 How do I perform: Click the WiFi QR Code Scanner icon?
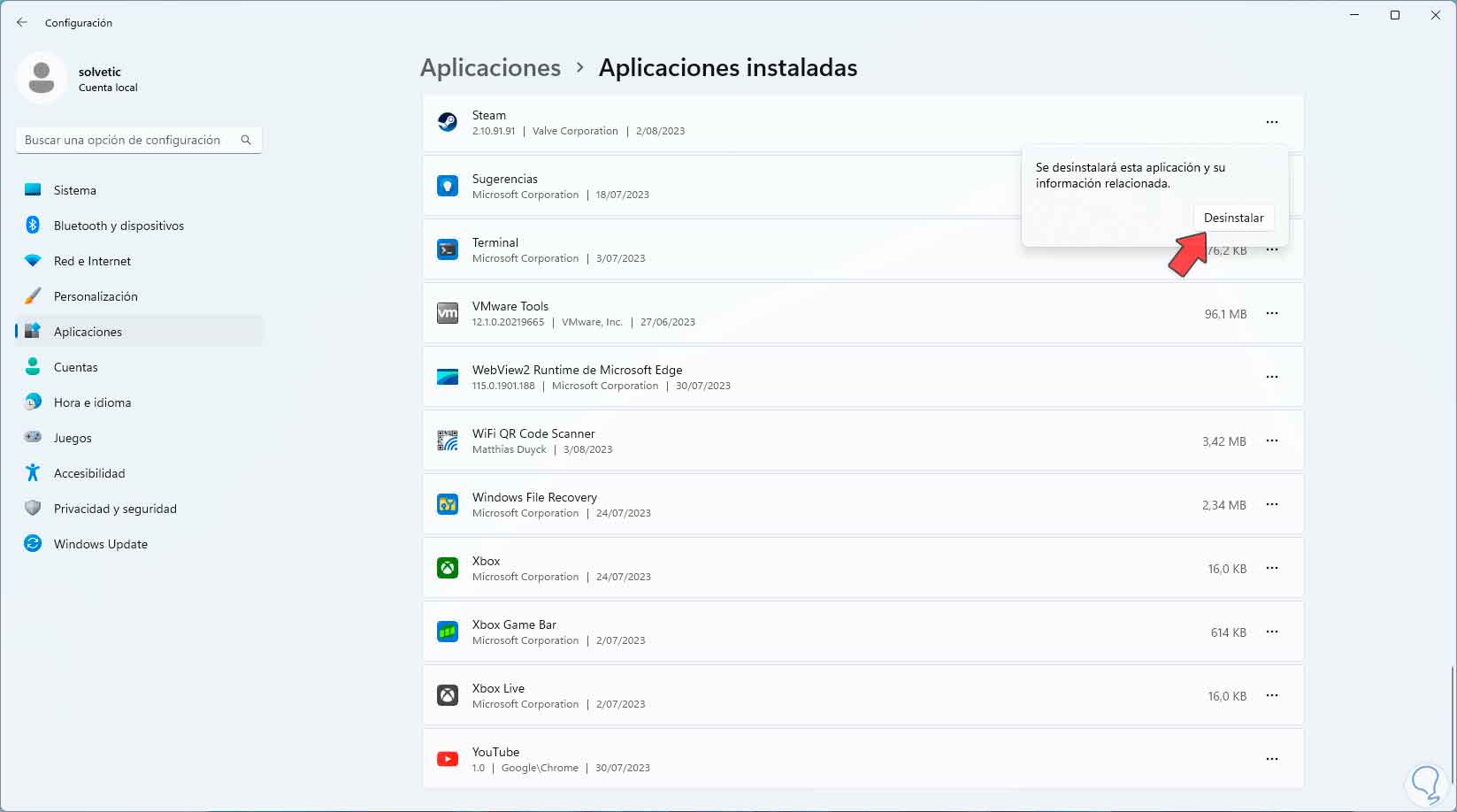(x=448, y=440)
